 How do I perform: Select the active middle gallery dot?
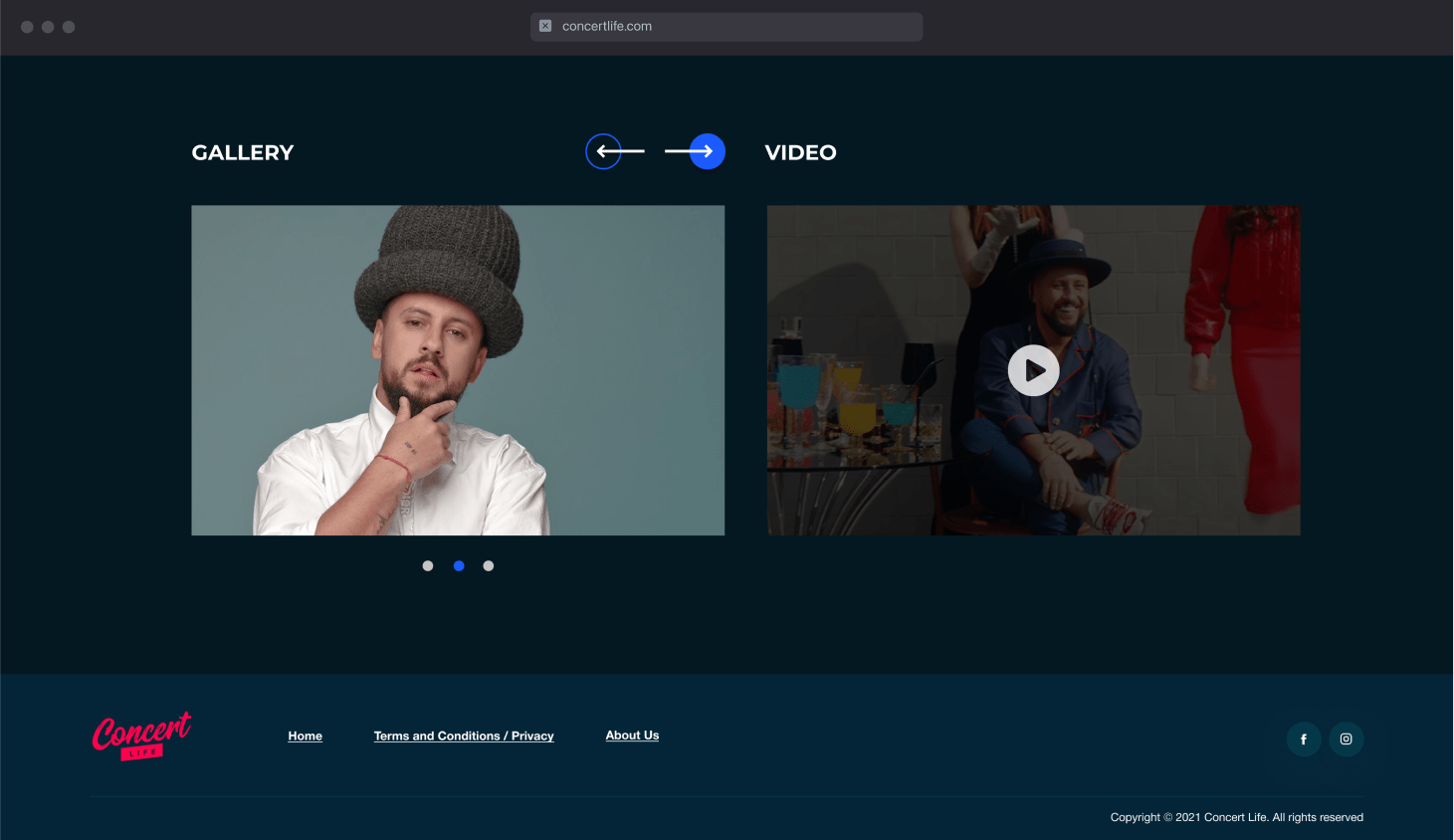[459, 566]
